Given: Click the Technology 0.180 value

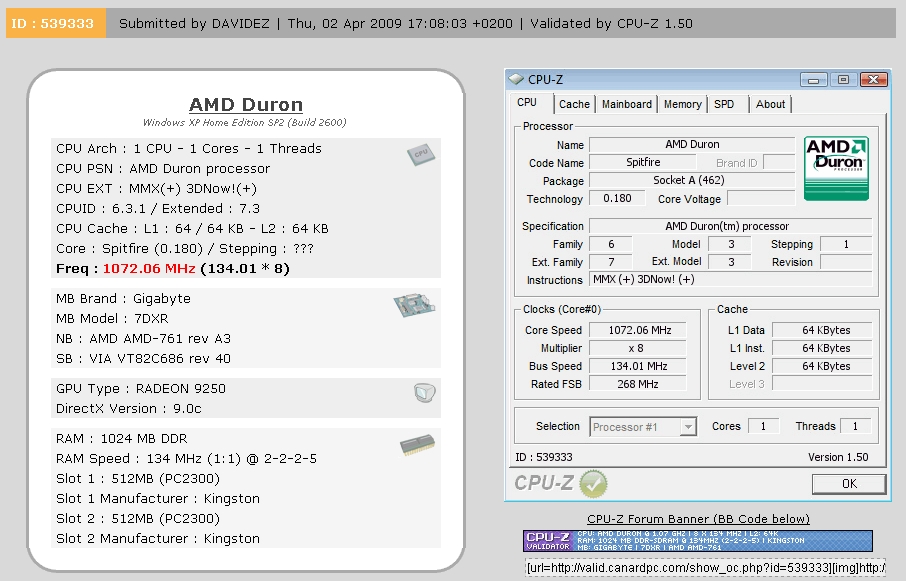Looking at the screenshot, I should (x=617, y=198).
